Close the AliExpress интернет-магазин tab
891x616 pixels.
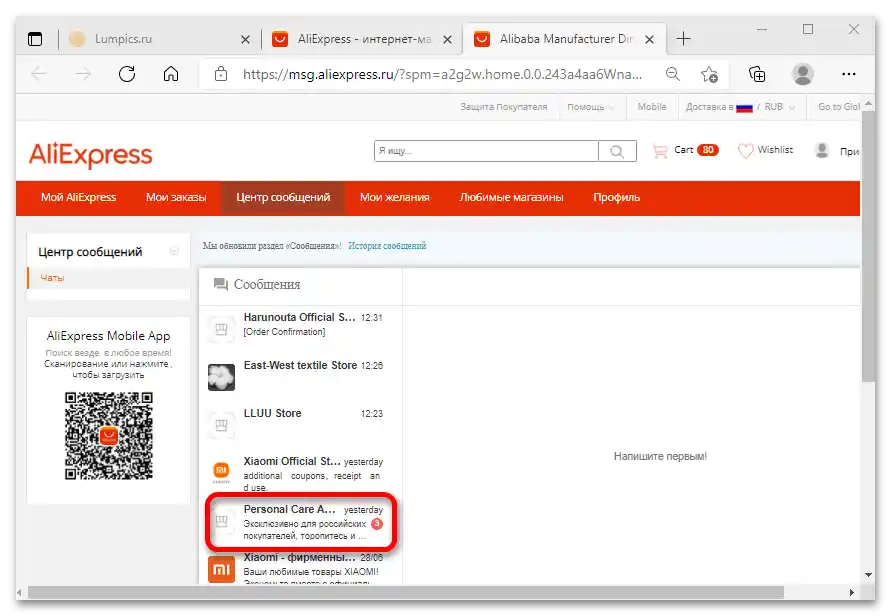[447, 39]
